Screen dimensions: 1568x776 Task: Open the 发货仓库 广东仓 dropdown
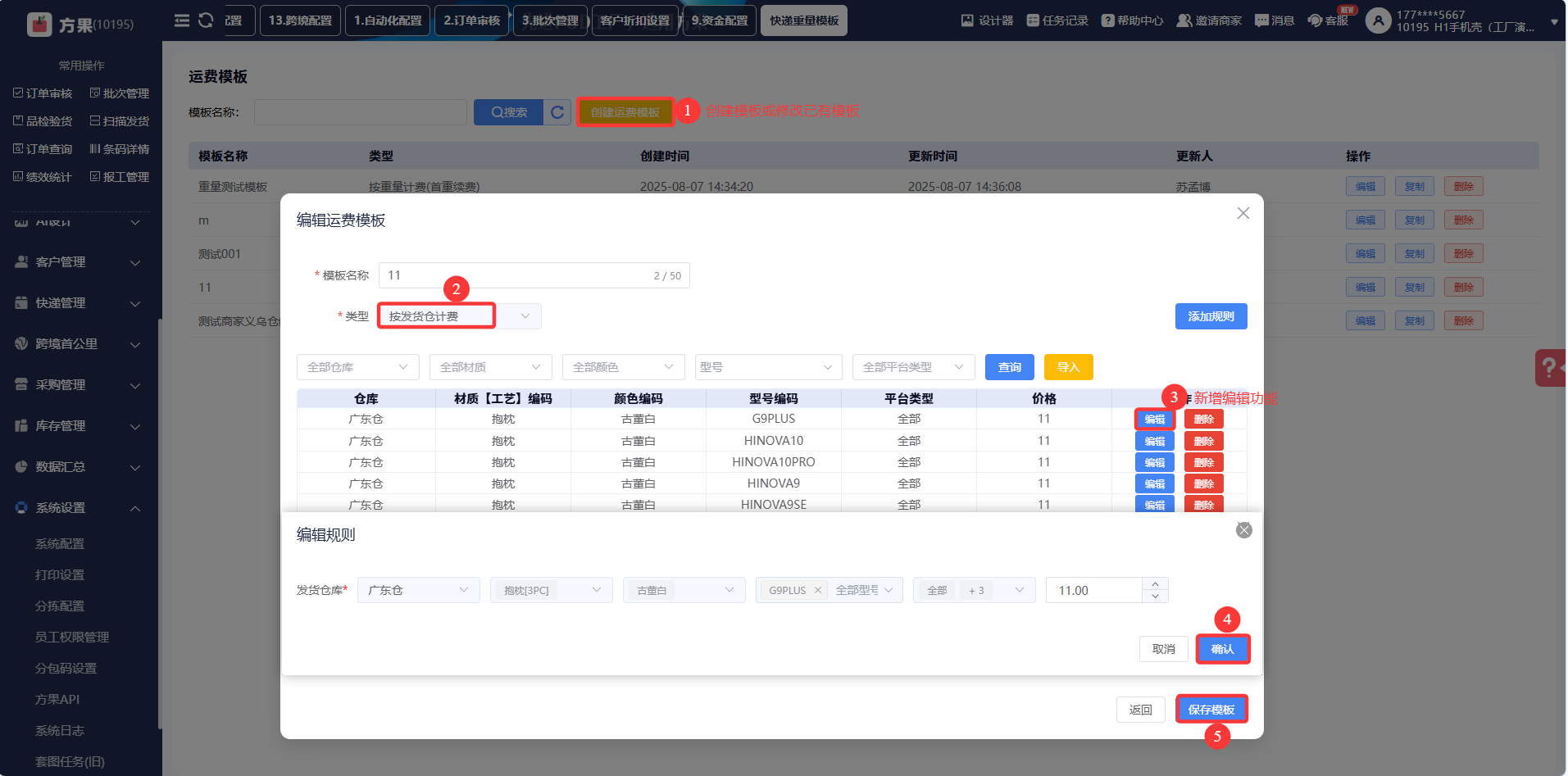(x=418, y=590)
